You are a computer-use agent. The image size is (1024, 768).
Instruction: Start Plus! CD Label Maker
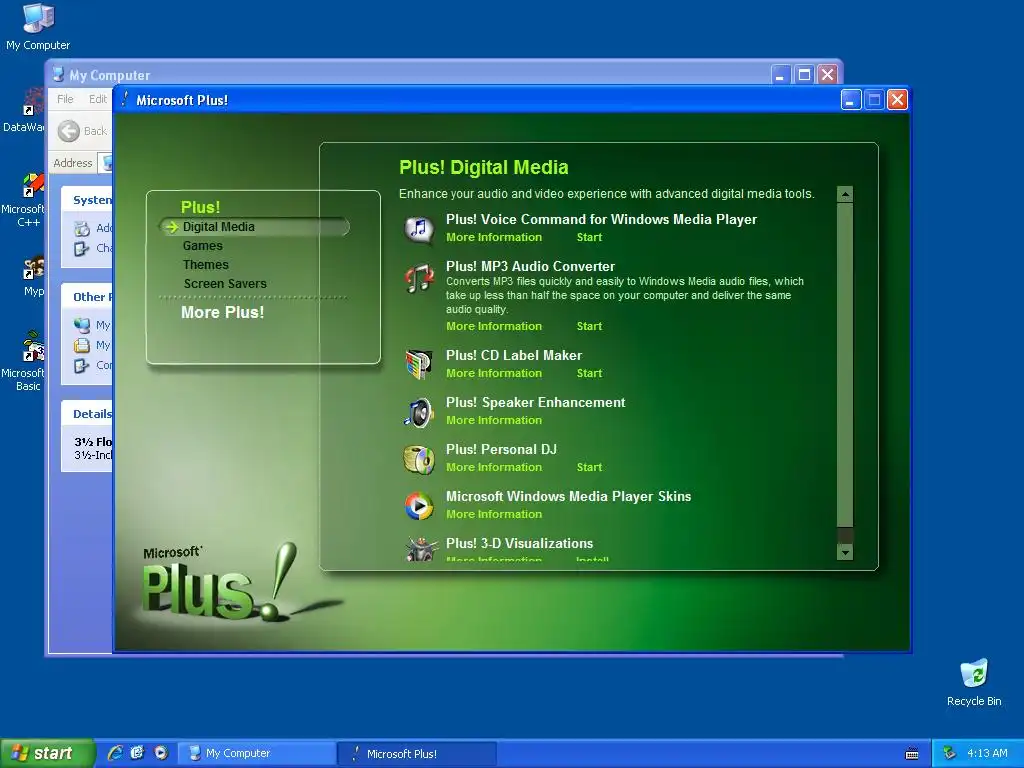coord(589,373)
